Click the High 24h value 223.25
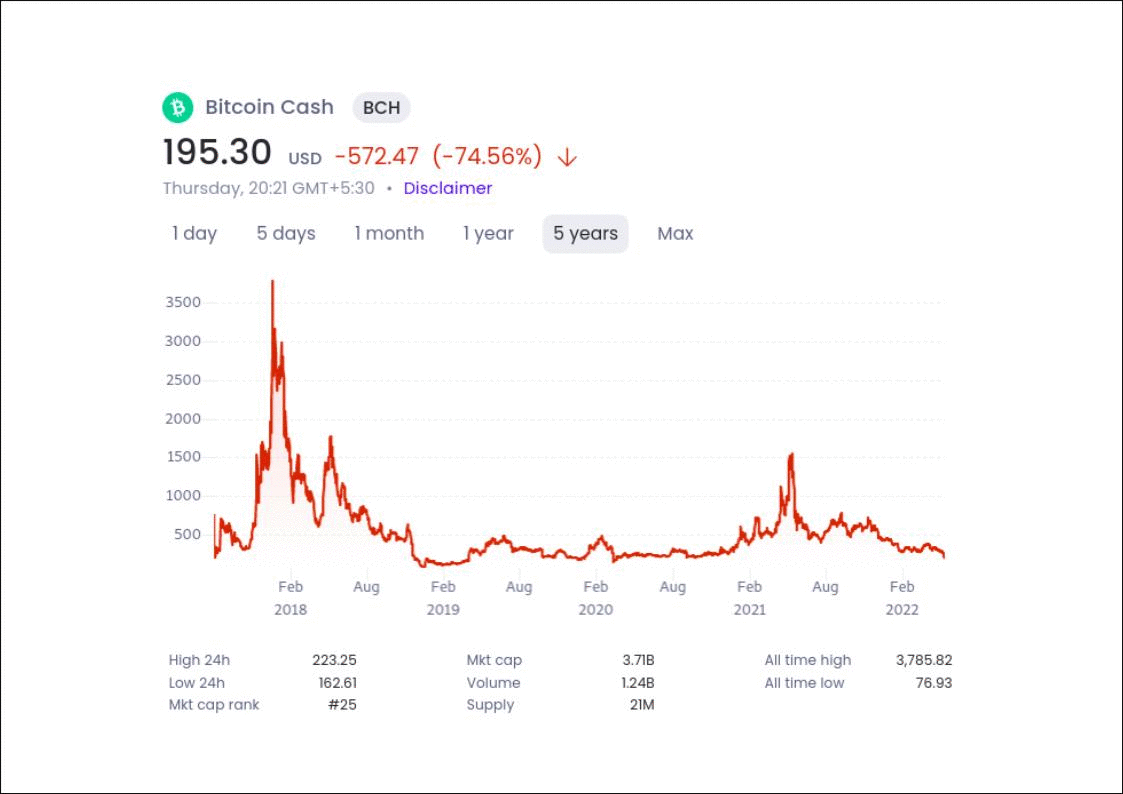The height and width of the screenshot is (794, 1123). click(334, 660)
